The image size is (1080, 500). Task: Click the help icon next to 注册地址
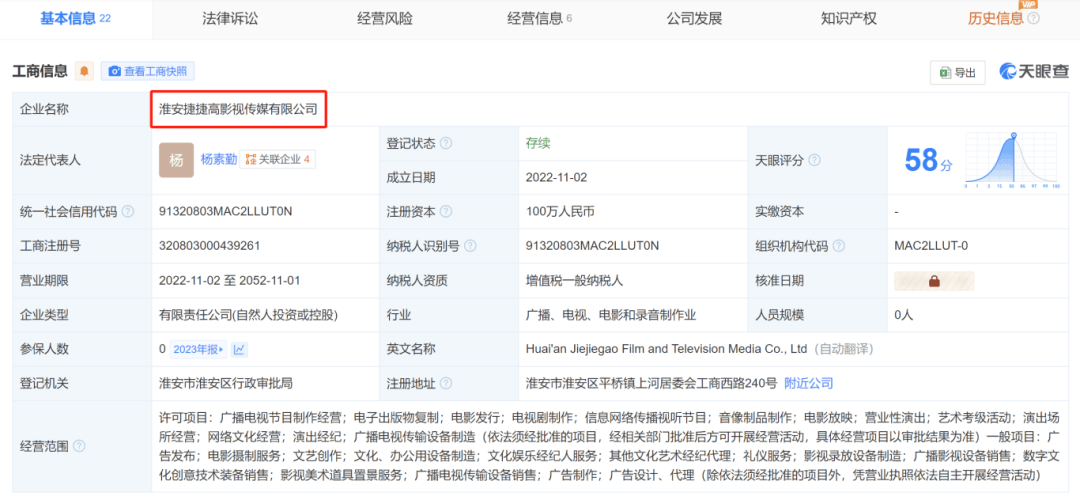point(446,383)
